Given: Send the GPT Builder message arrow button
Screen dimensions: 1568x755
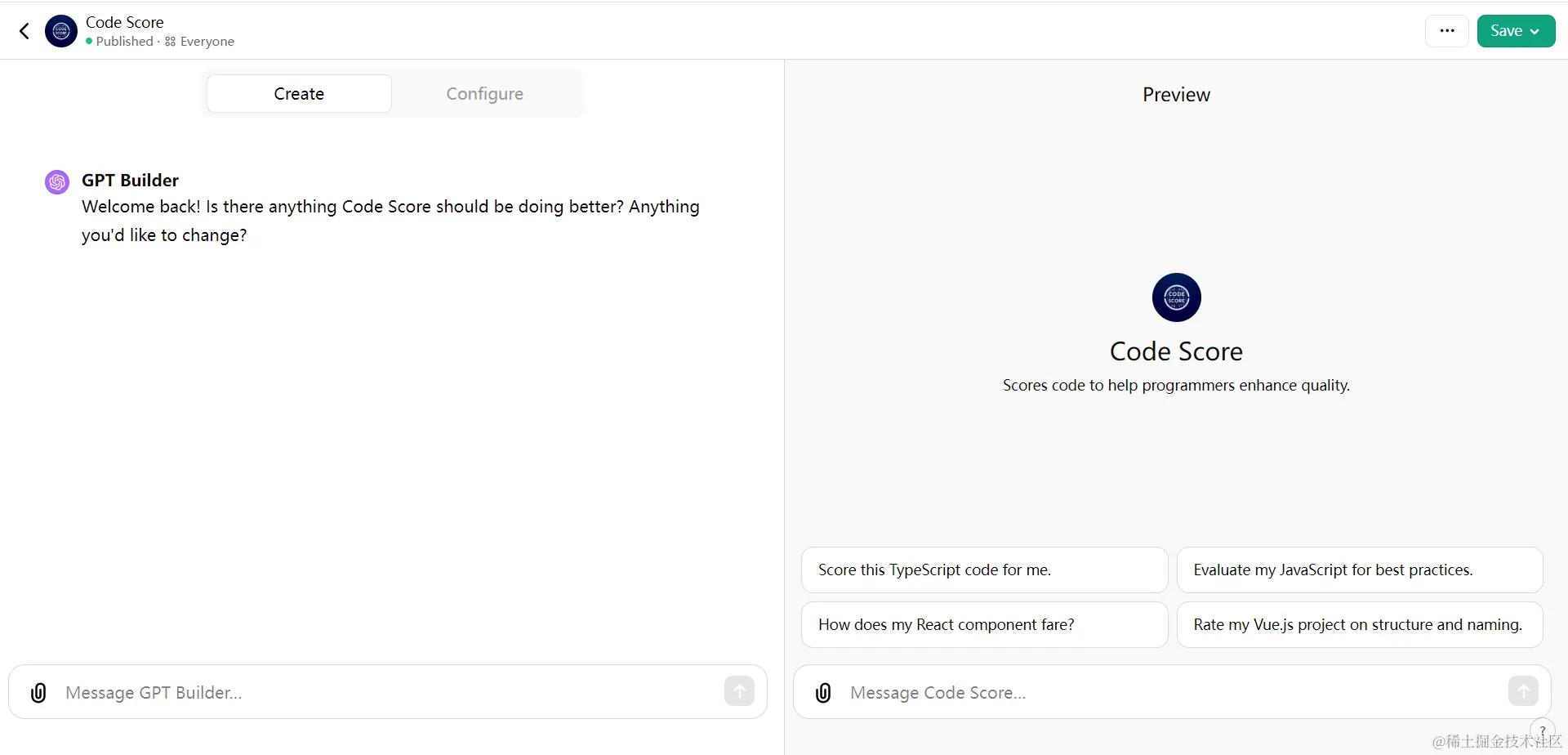Looking at the screenshot, I should (739, 691).
